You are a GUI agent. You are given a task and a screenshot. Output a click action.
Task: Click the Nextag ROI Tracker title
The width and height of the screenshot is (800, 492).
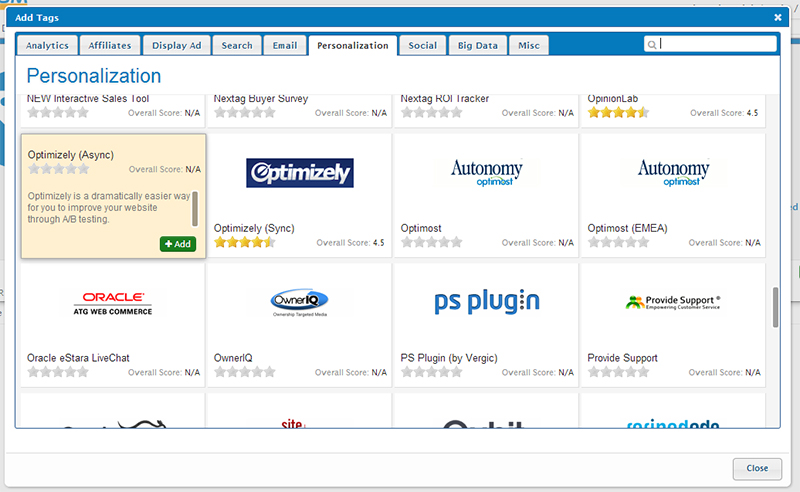tap(444, 99)
